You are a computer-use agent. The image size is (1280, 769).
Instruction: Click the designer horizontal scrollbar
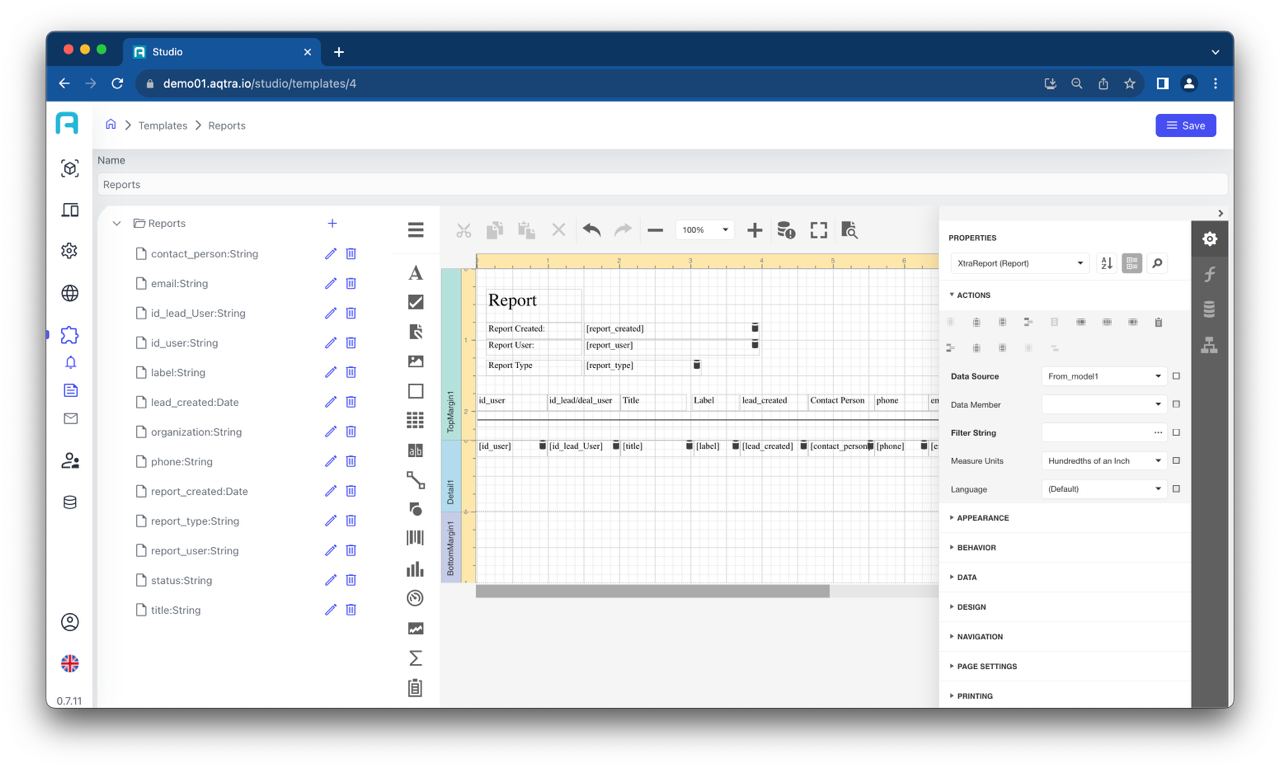click(x=652, y=591)
